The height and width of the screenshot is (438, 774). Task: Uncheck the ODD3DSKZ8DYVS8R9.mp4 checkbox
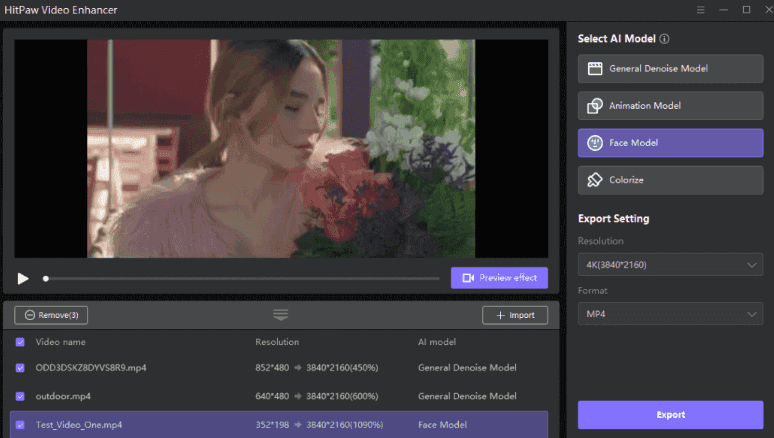21,368
